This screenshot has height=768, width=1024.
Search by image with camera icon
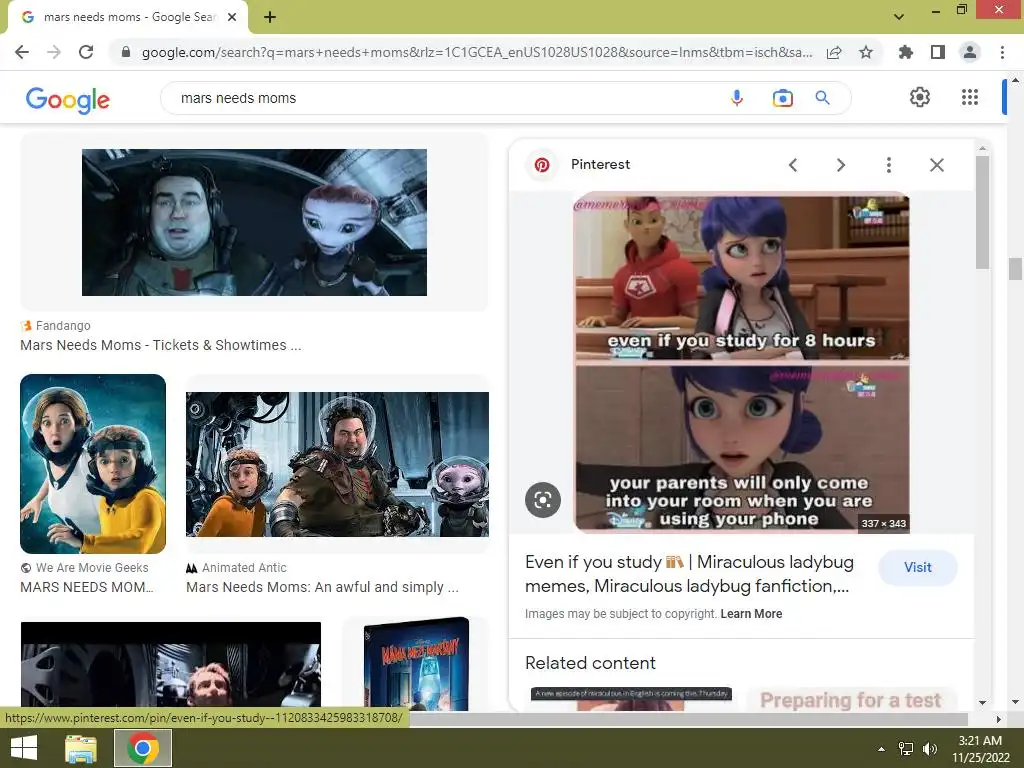782,98
